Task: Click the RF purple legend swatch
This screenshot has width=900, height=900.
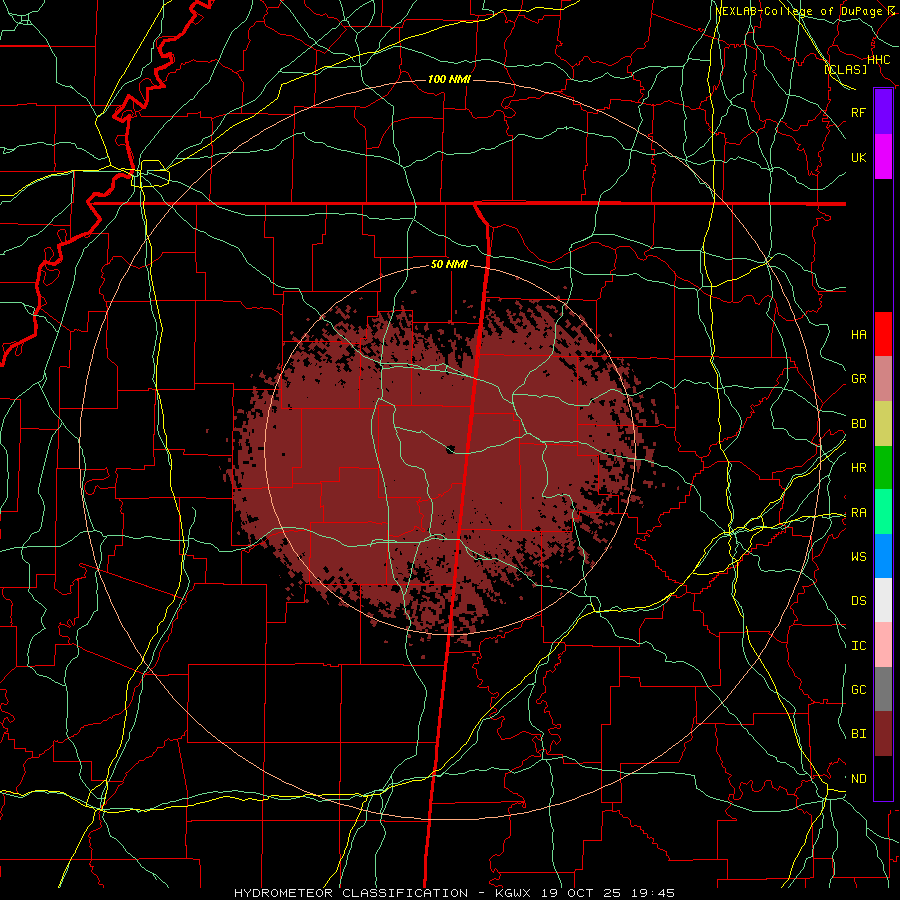Action: tap(883, 112)
